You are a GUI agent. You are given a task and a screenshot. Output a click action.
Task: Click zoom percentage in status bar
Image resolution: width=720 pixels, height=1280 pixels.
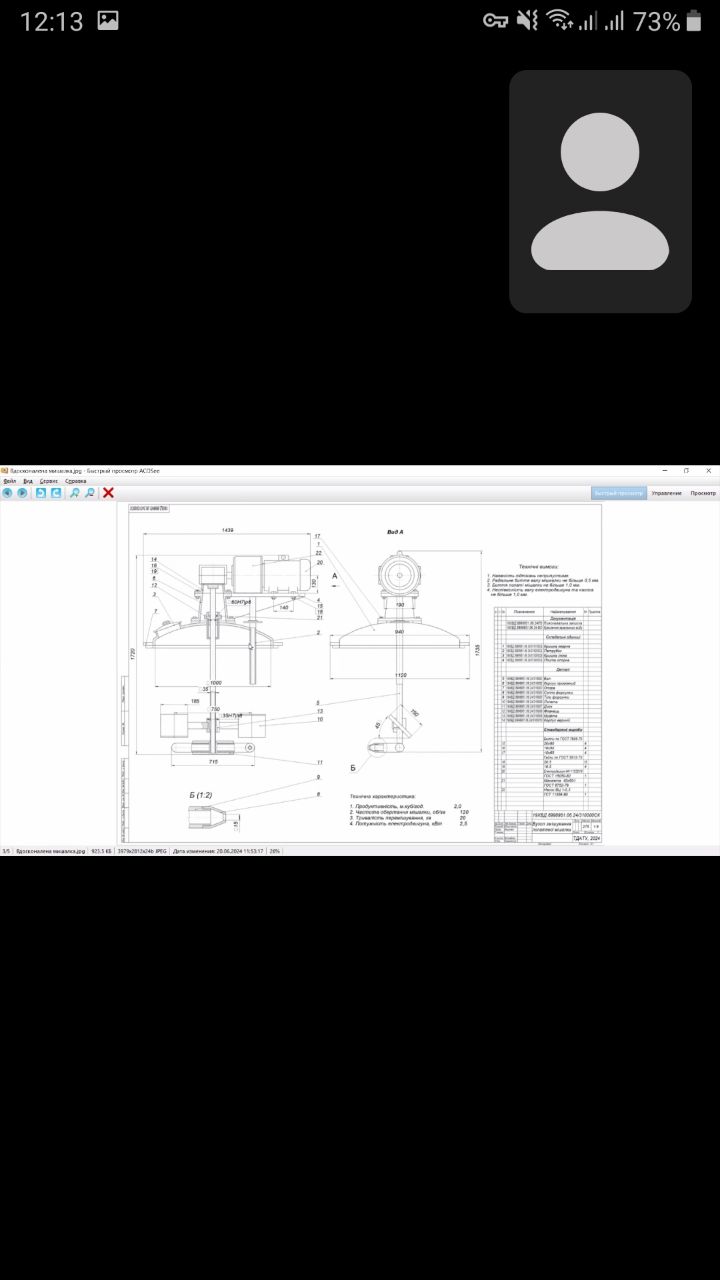click(275, 851)
